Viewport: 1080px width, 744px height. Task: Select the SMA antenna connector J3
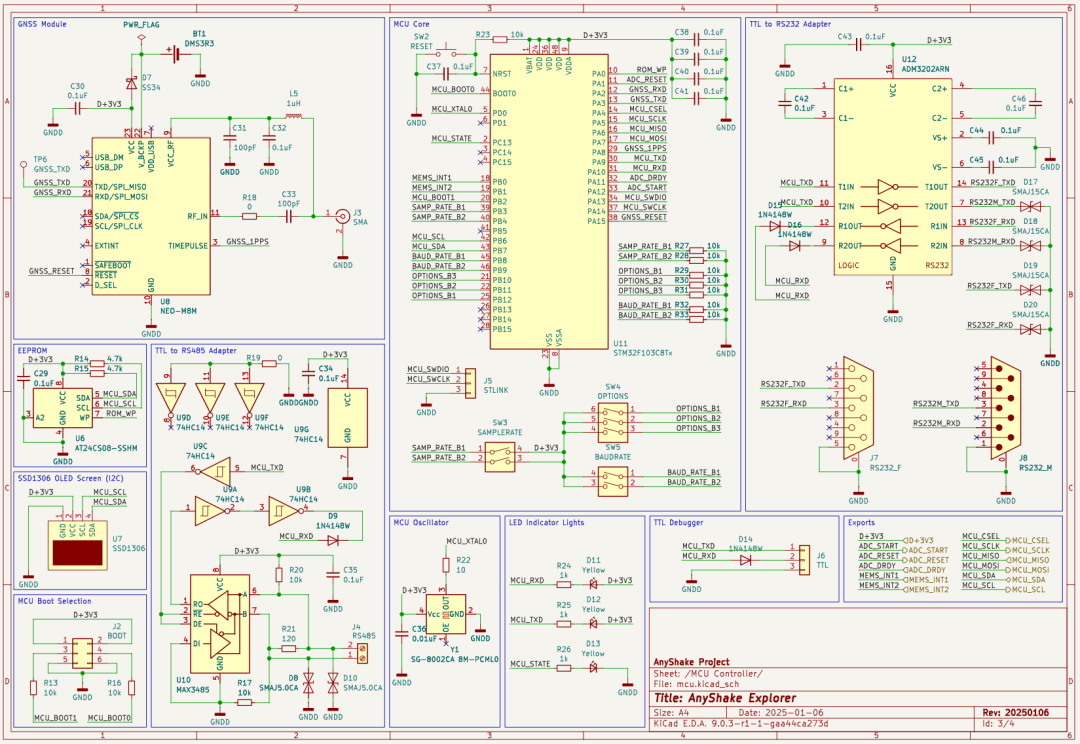tap(342, 217)
